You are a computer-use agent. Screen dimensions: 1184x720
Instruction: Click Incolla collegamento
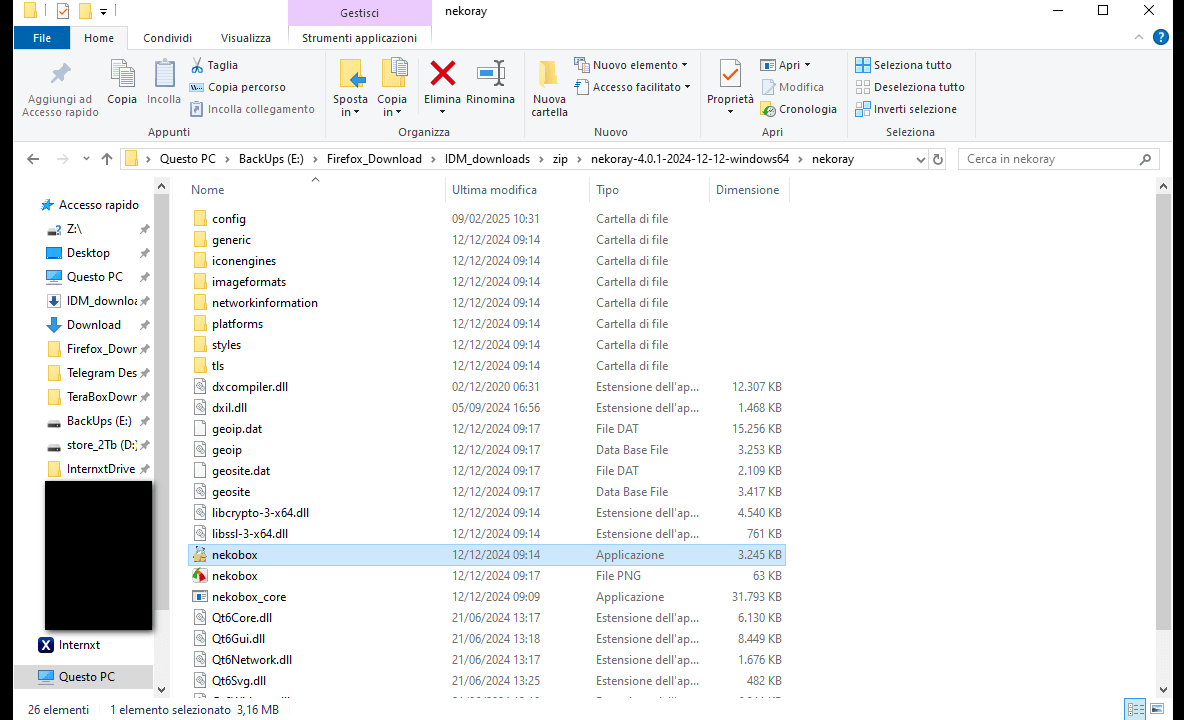251,109
